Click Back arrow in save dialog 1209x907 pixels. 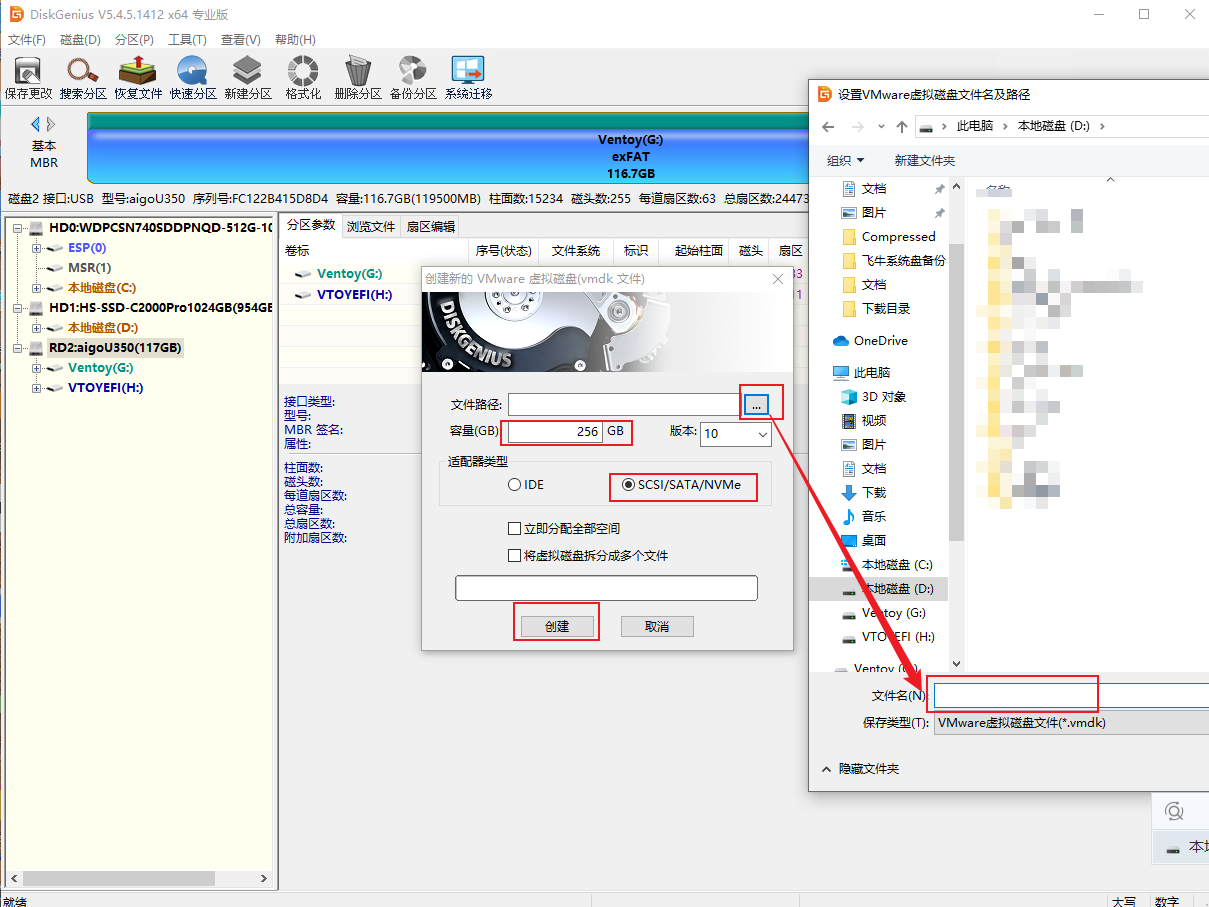827,126
